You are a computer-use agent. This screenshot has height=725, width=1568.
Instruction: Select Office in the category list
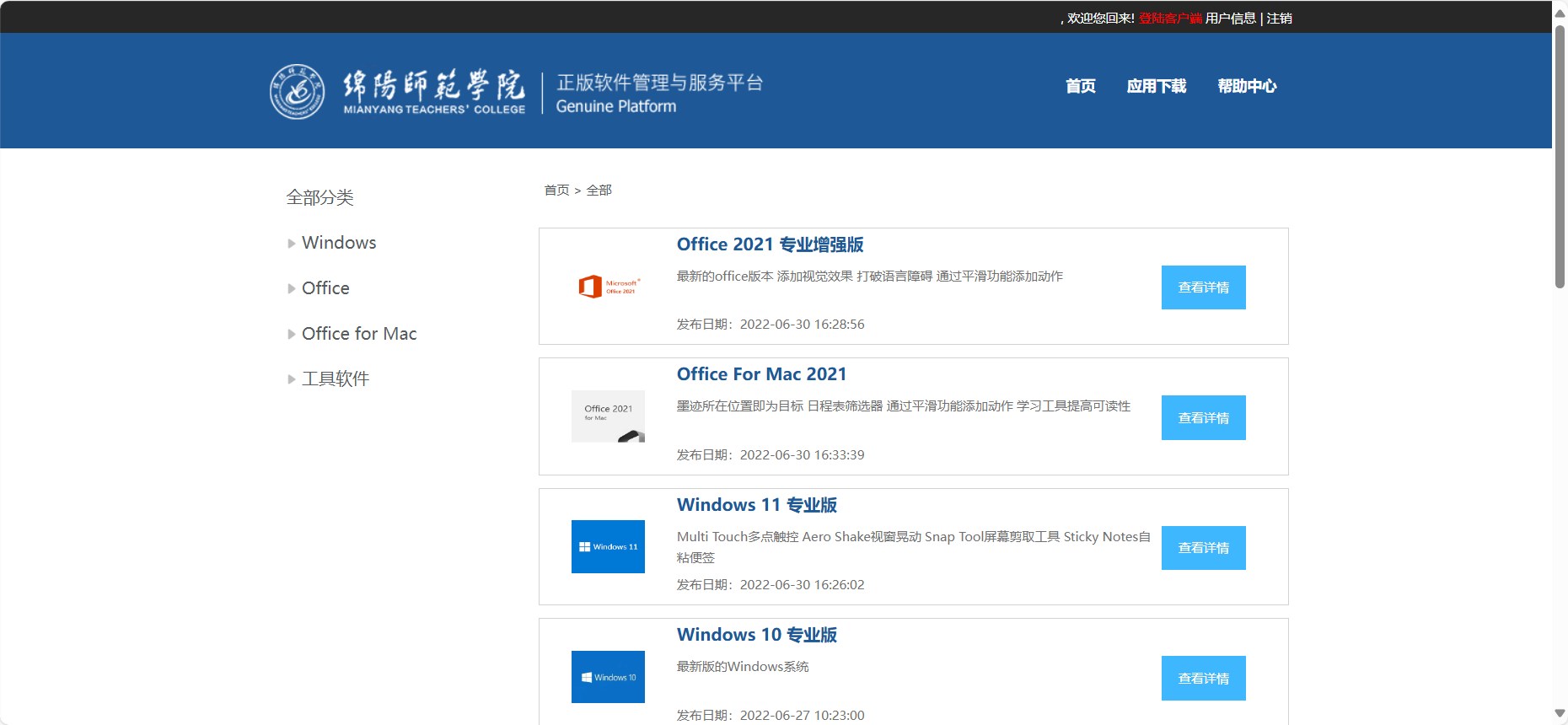[x=325, y=288]
